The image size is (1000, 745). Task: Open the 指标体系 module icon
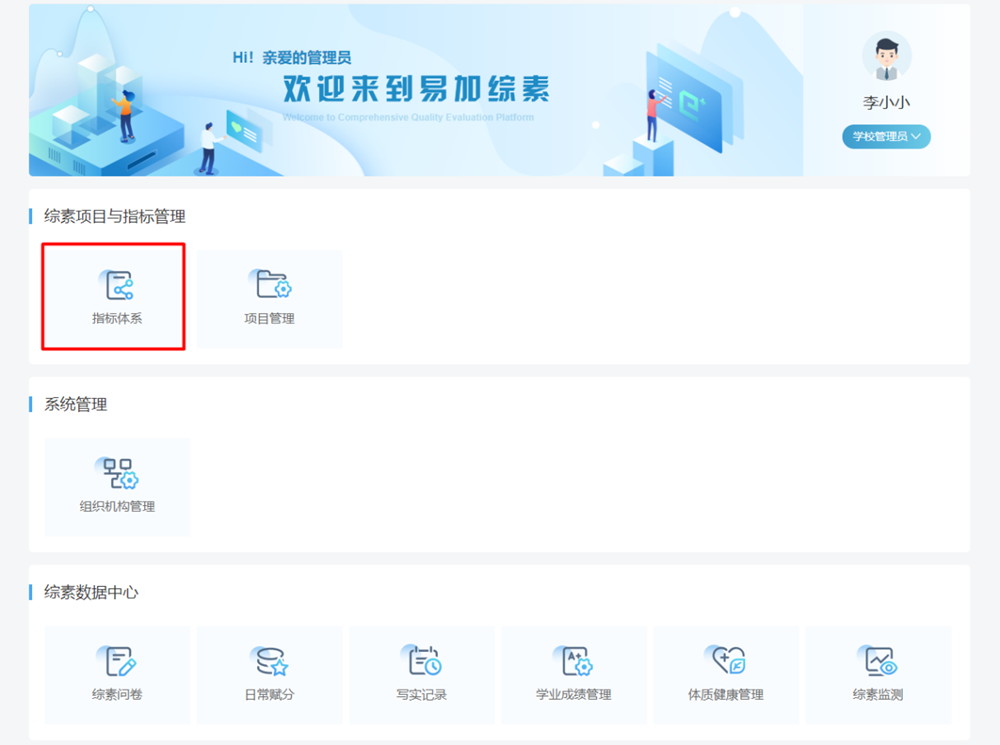click(116, 284)
